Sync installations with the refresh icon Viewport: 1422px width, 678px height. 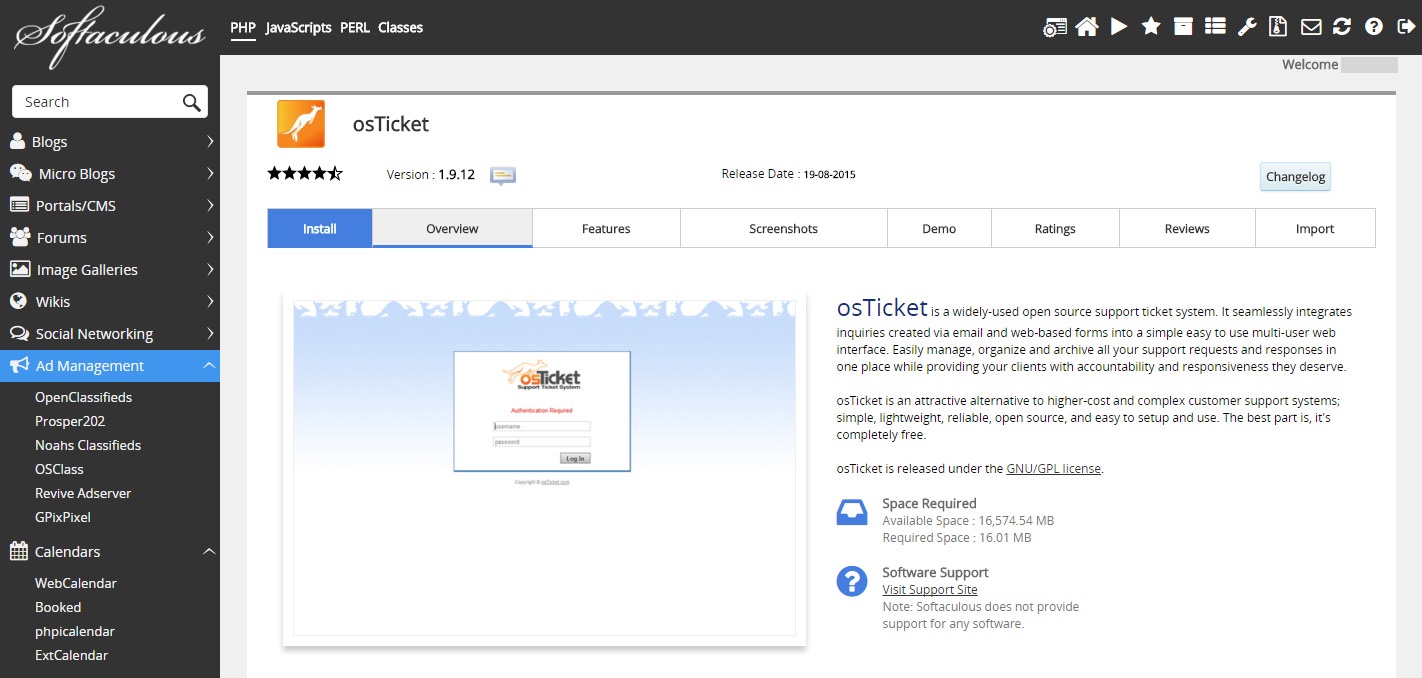[x=1342, y=26]
